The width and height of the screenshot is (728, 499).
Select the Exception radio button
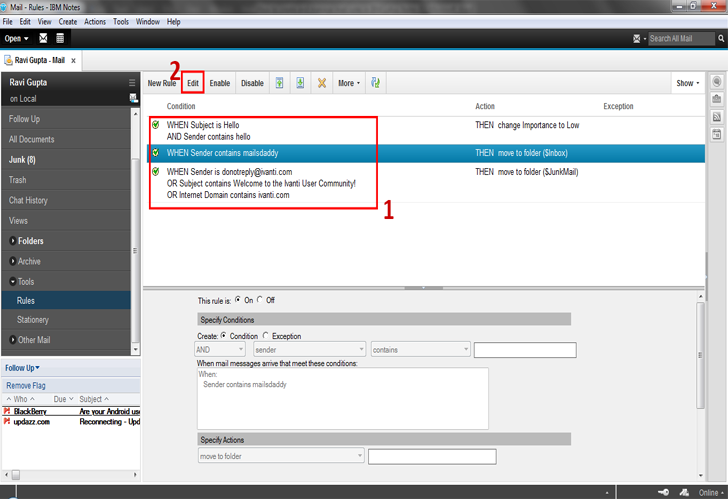(266, 335)
